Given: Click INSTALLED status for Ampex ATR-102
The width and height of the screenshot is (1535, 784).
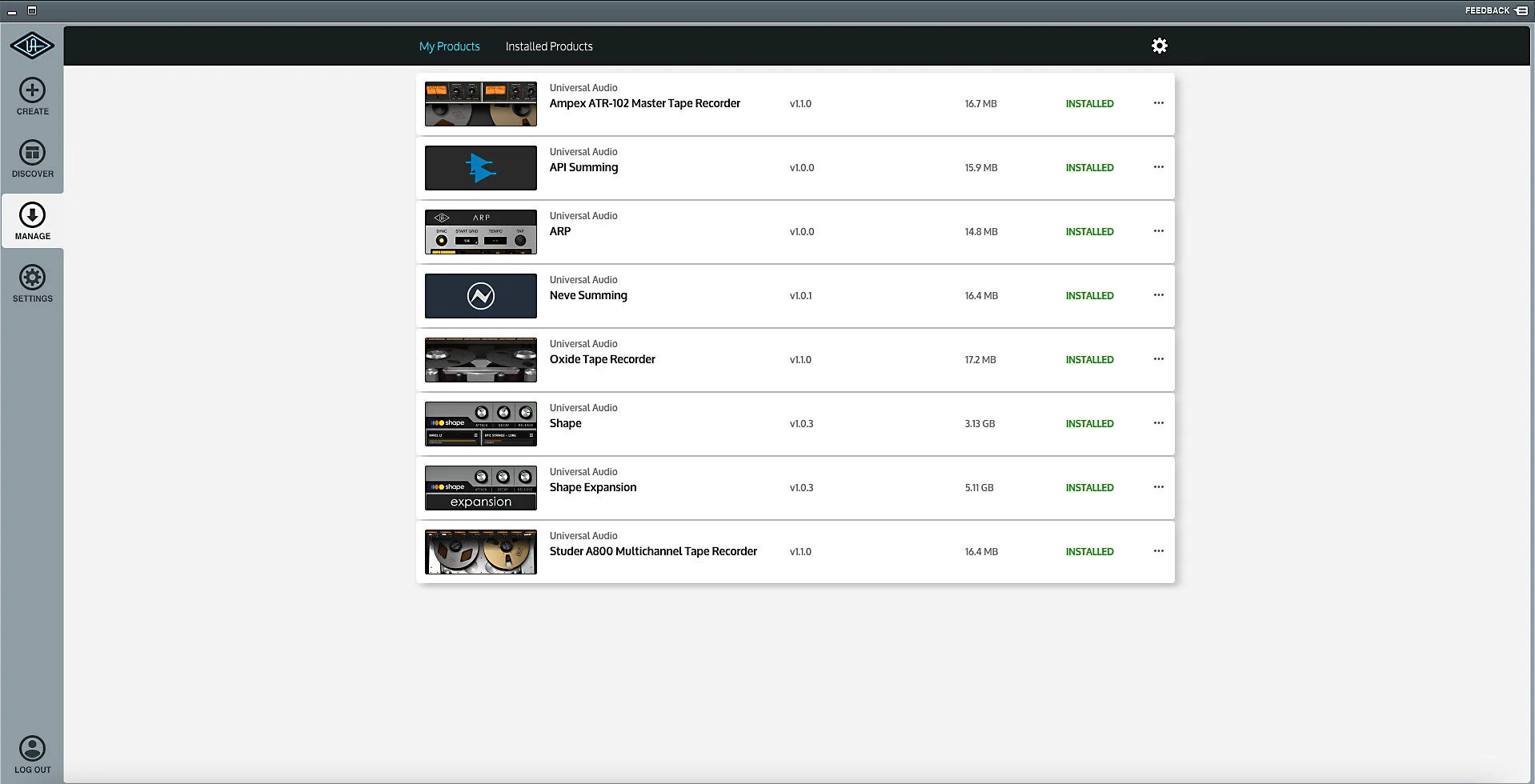Looking at the screenshot, I should (1089, 104).
